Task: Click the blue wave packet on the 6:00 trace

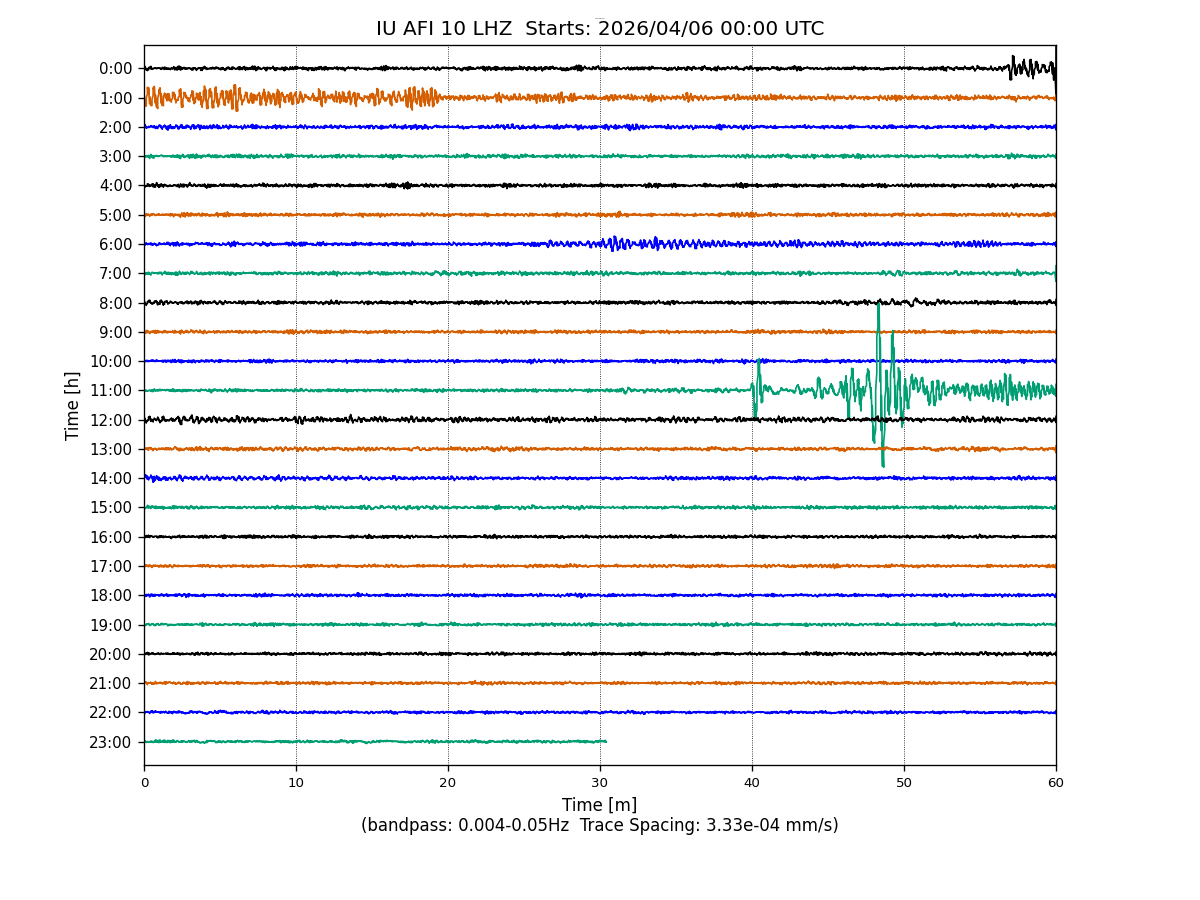Action: click(640, 243)
